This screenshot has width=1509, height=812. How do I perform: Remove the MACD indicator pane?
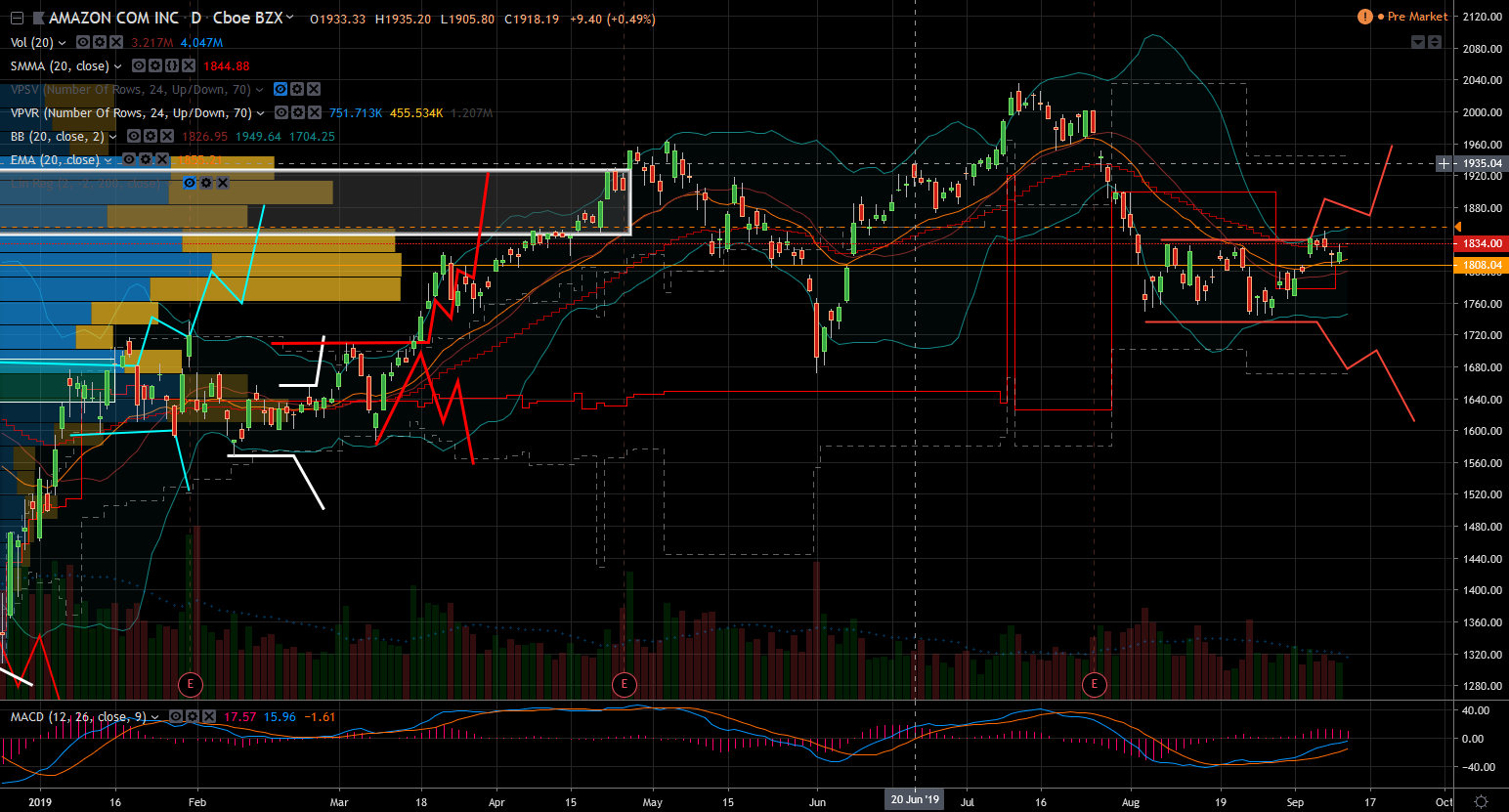208,716
